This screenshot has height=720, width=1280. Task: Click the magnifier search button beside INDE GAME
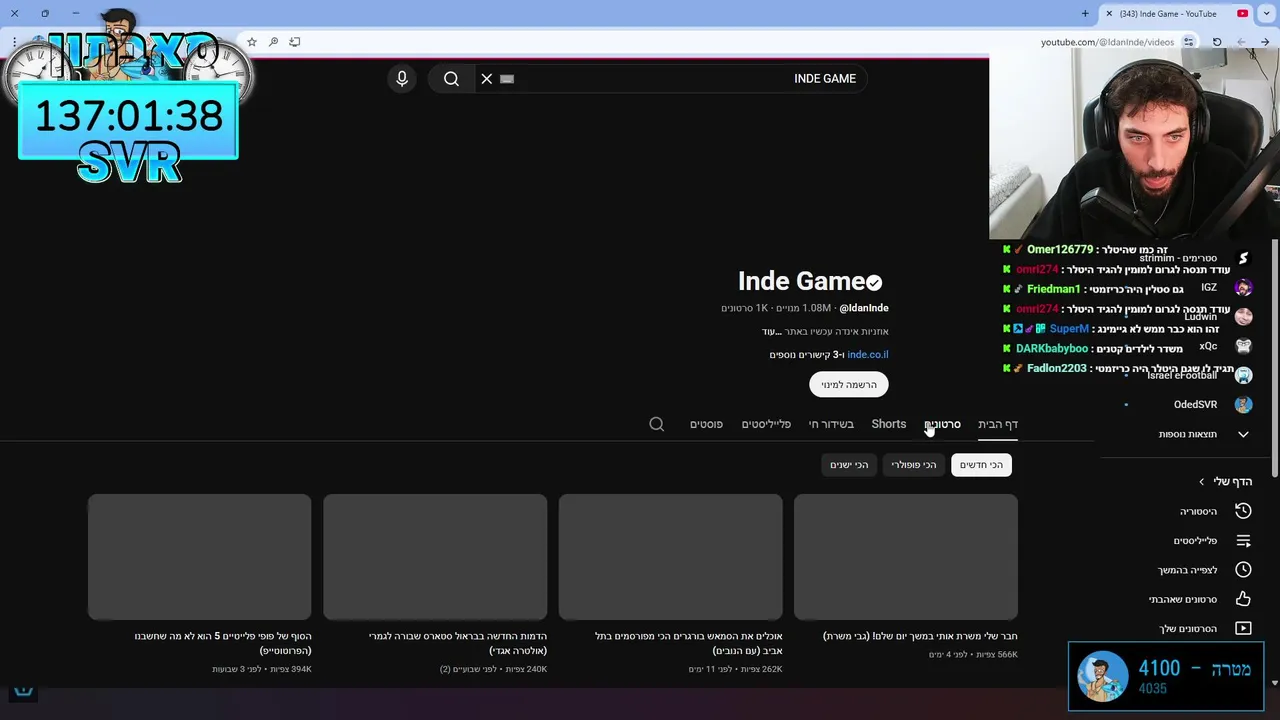tap(451, 79)
